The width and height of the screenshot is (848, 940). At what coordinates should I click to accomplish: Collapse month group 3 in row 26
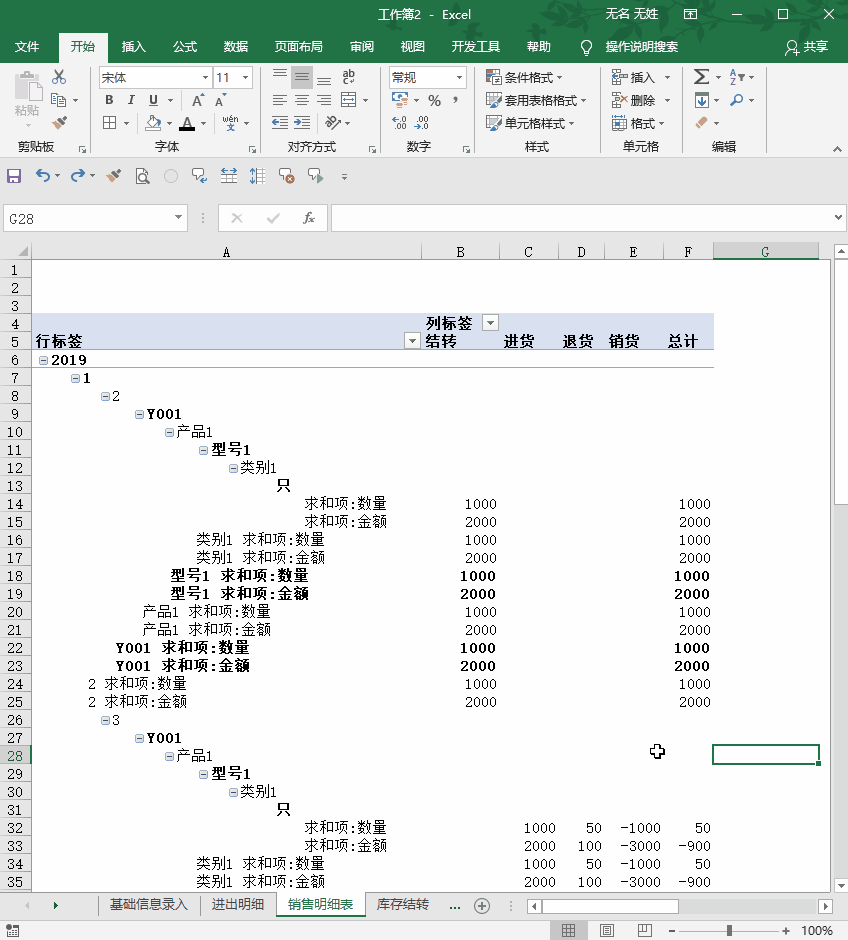click(x=105, y=721)
